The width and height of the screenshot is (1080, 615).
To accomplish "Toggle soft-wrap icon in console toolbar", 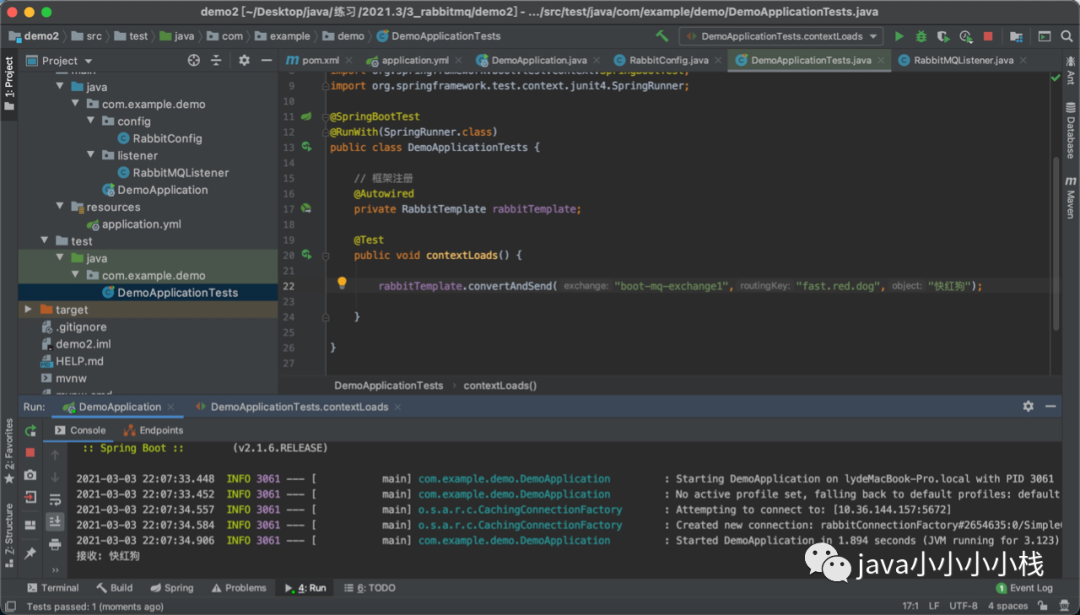I will [x=55, y=499].
